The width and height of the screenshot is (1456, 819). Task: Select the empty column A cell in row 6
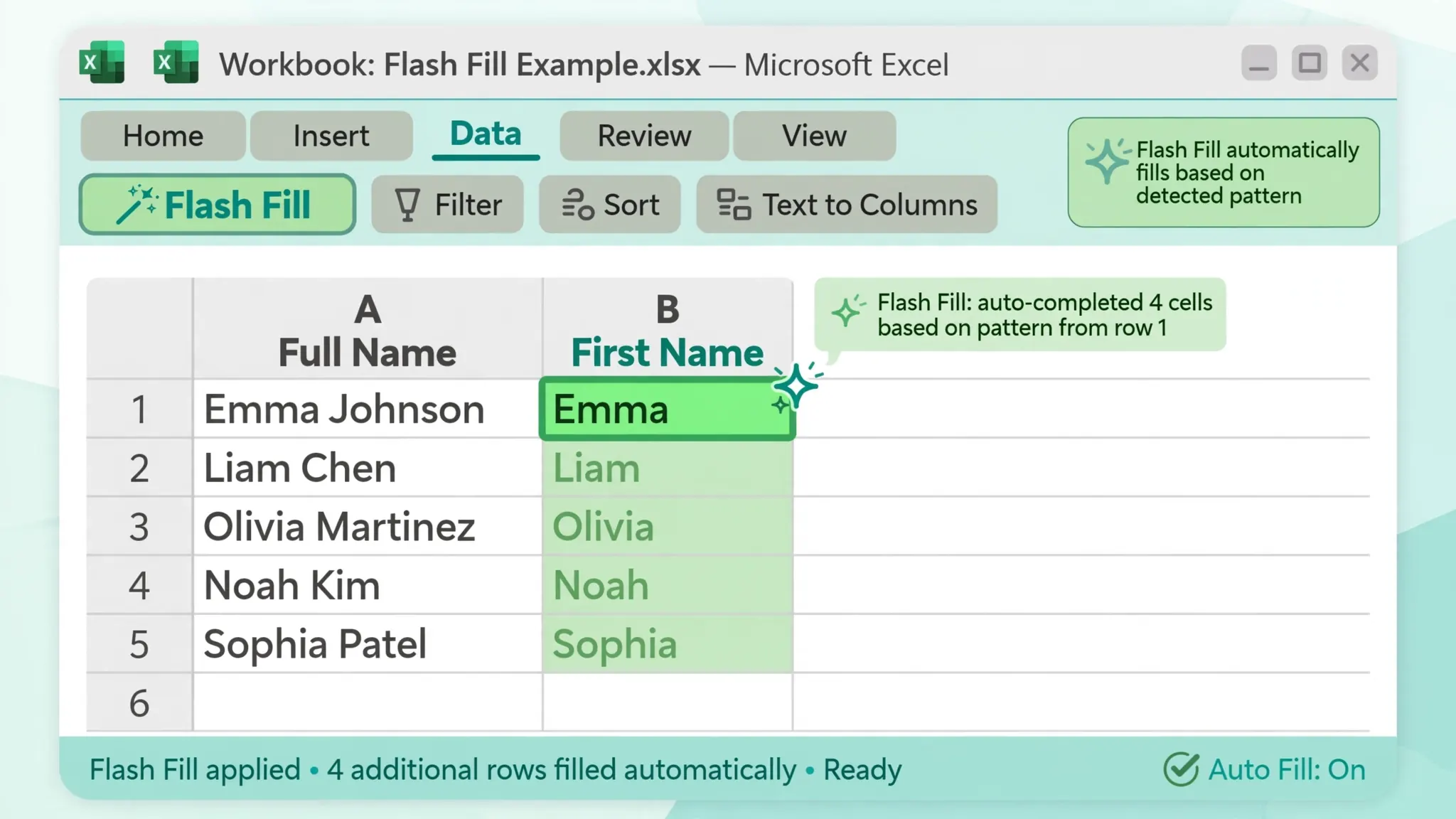click(x=368, y=703)
